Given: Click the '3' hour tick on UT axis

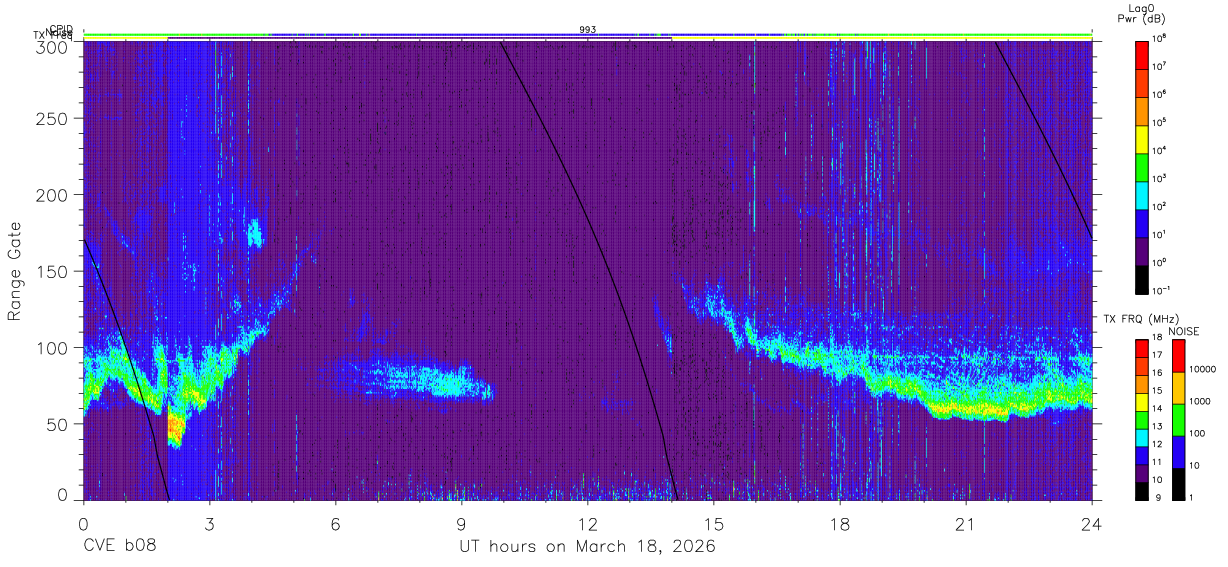Looking at the screenshot, I should pyautogui.click(x=209, y=524).
